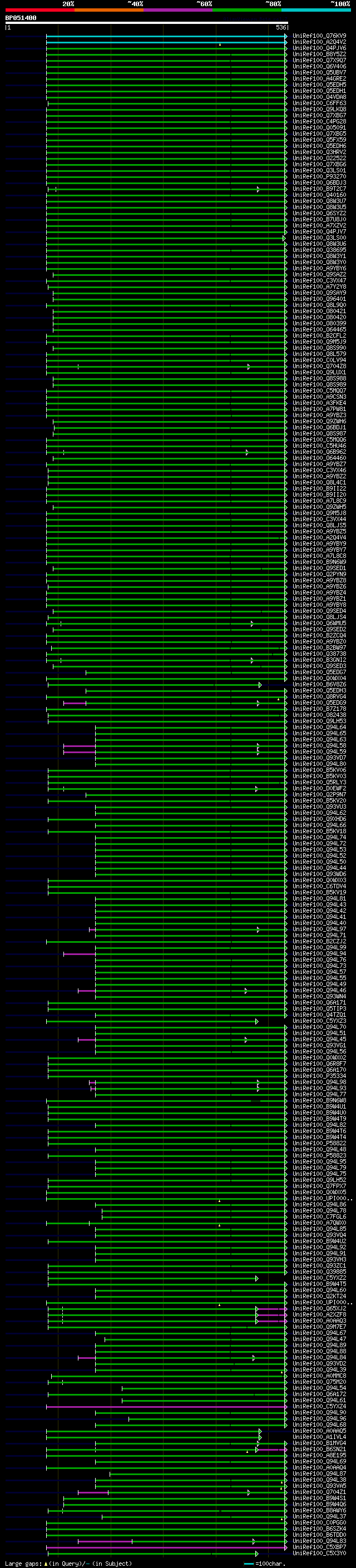The image size is (356, 1568).
Task: Select label UniRef100_Q5EDH3
Action: tap(319, 691)
